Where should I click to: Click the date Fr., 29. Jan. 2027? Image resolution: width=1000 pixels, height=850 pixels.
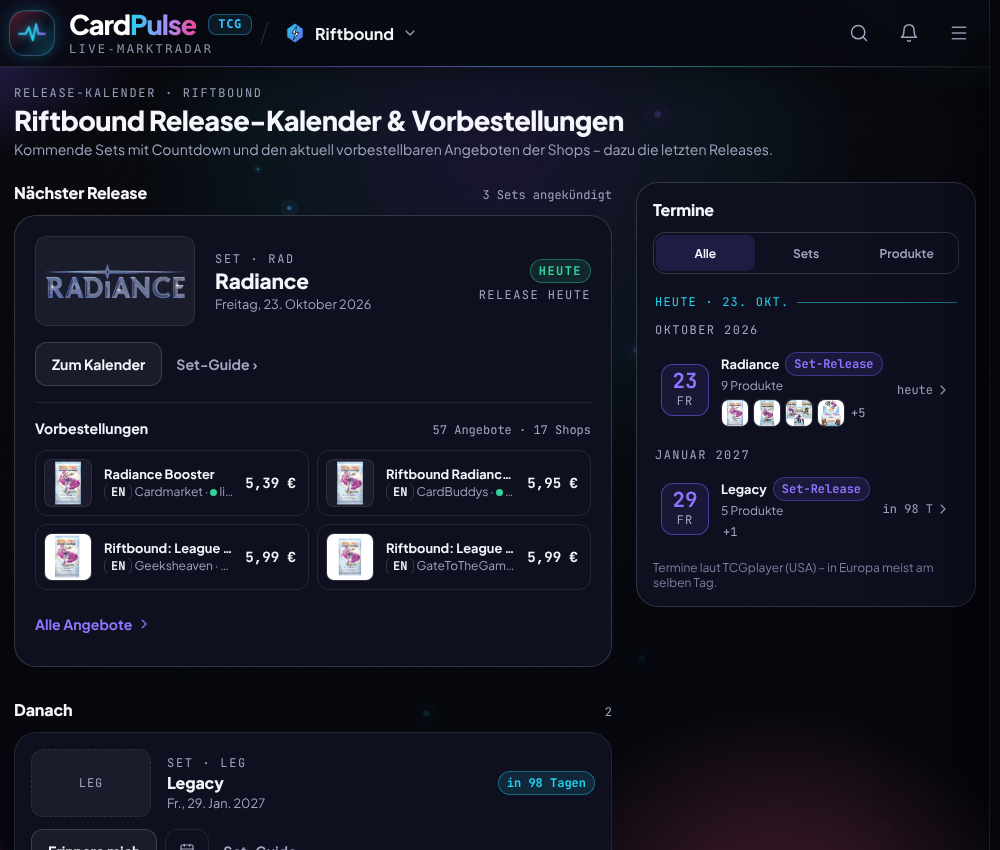coord(216,803)
